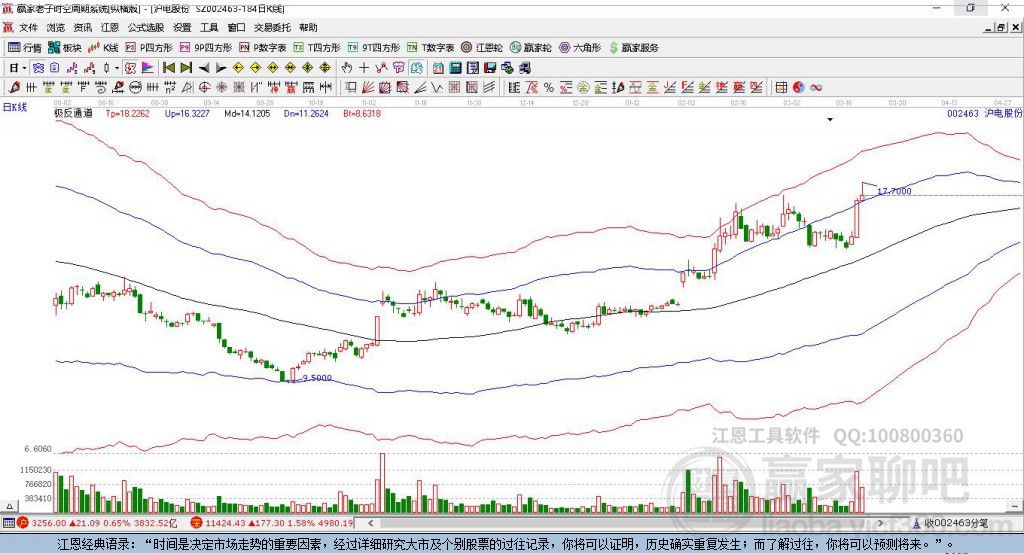Open the T四方形 time square

tap(317, 48)
